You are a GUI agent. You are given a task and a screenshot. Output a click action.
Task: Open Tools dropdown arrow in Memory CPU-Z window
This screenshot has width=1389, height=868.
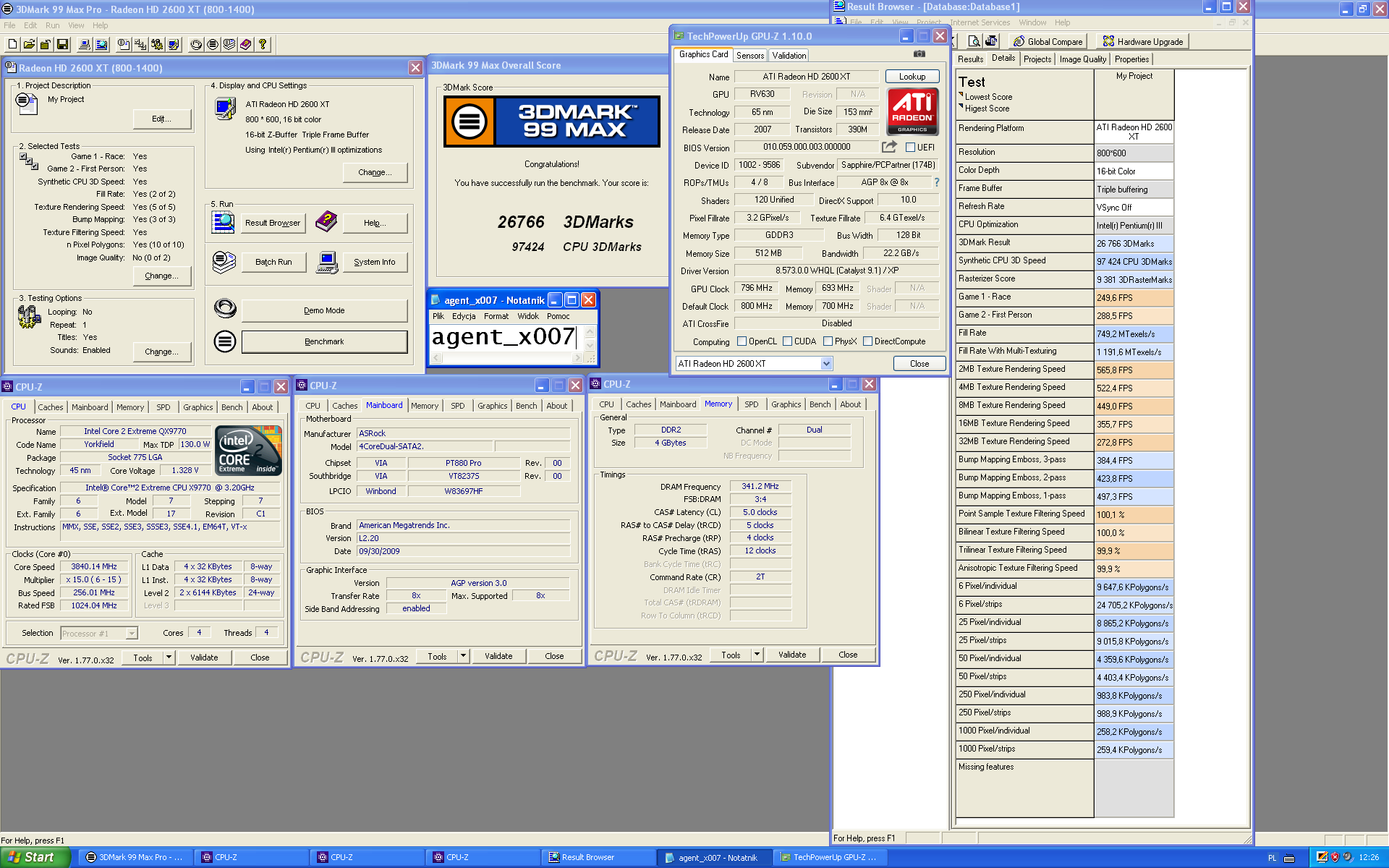pyautogui.click(x=757, y=655)
